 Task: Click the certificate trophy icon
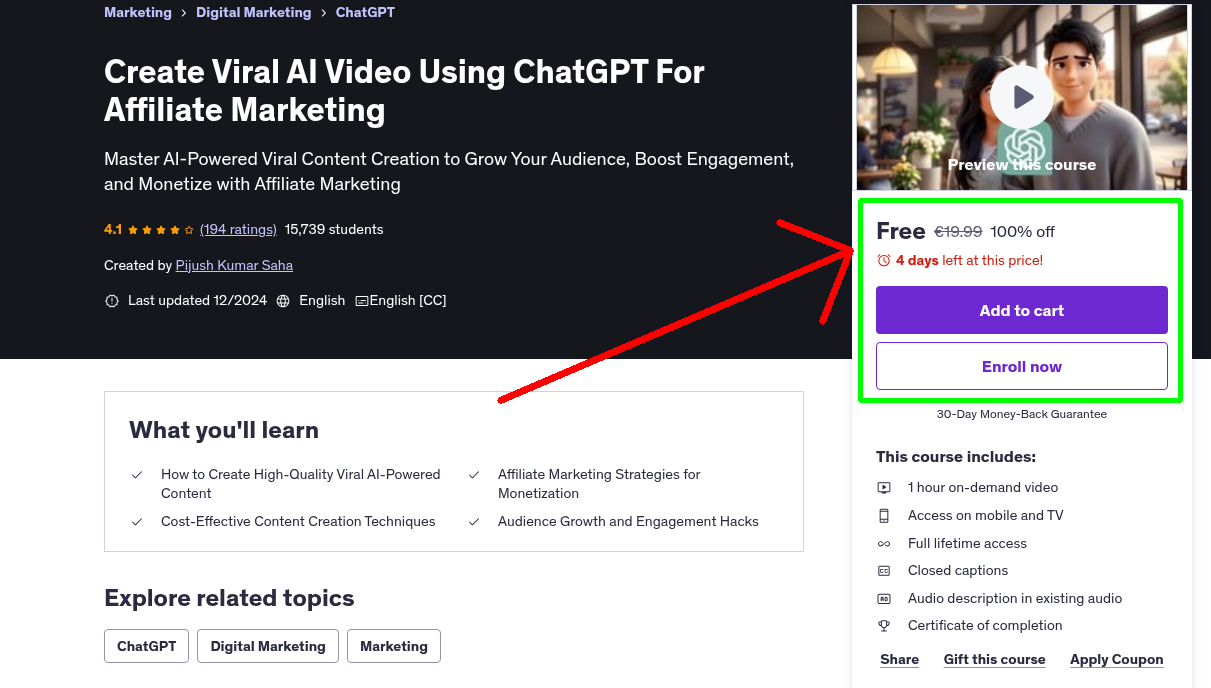click(x=884, y=626)
